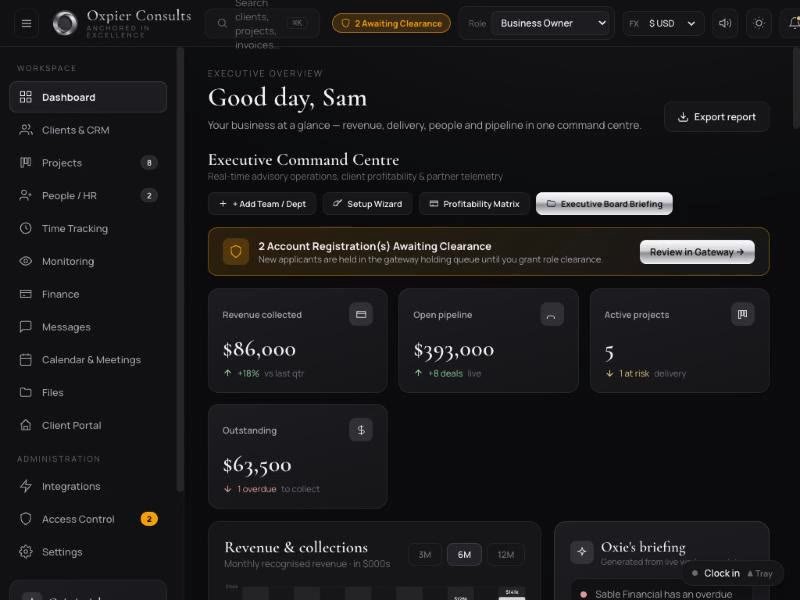
Task: Click the Access Control orange badge 2
Action: point(149,519)
